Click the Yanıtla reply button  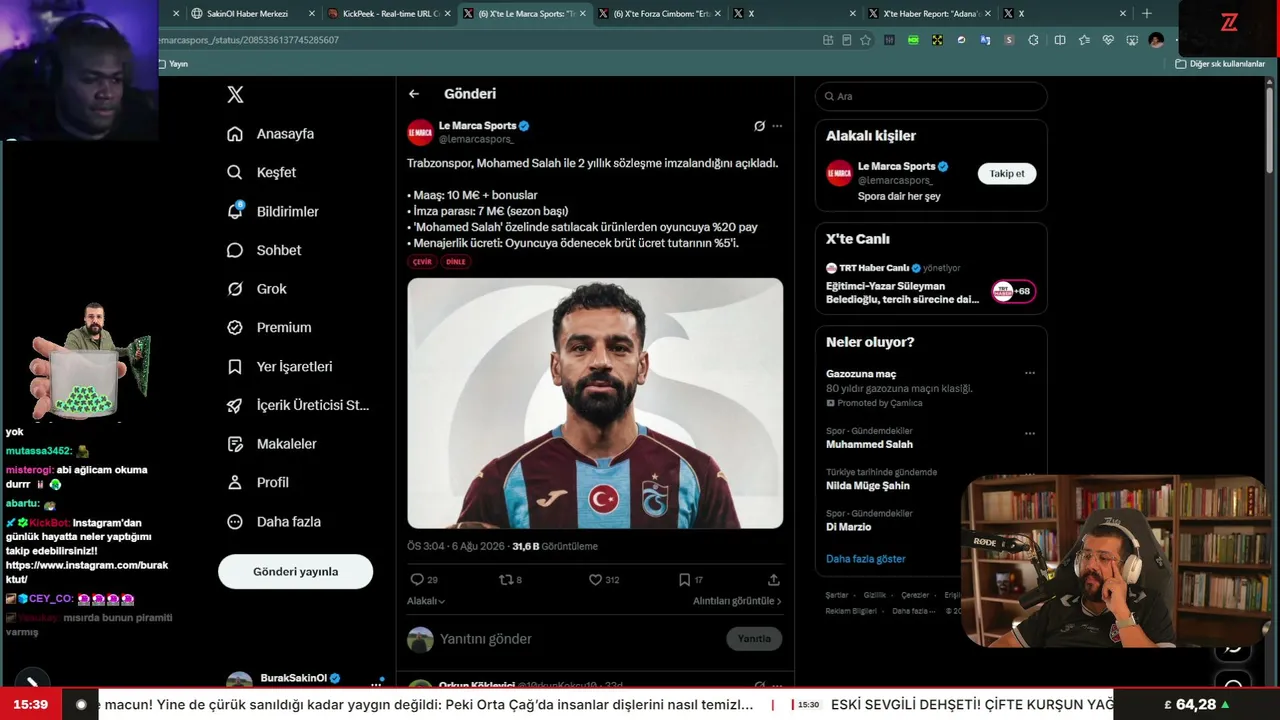(754, 639)
